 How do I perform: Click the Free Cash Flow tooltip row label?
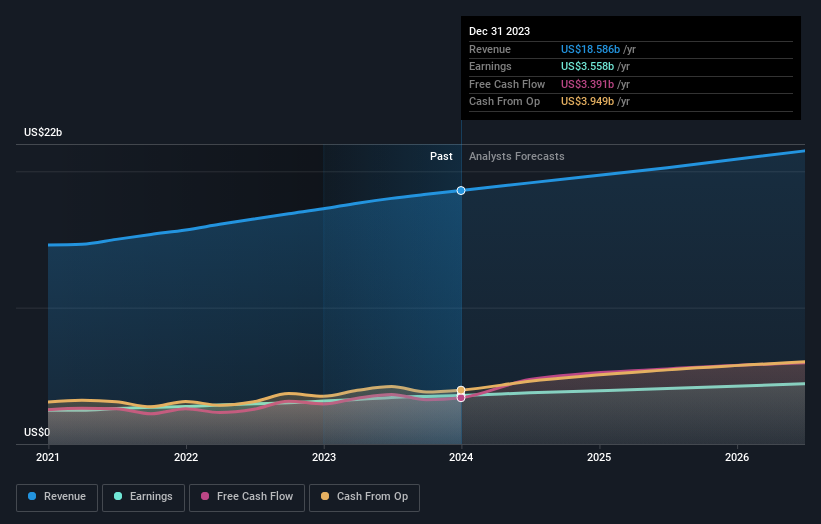(x=507, y=84)
